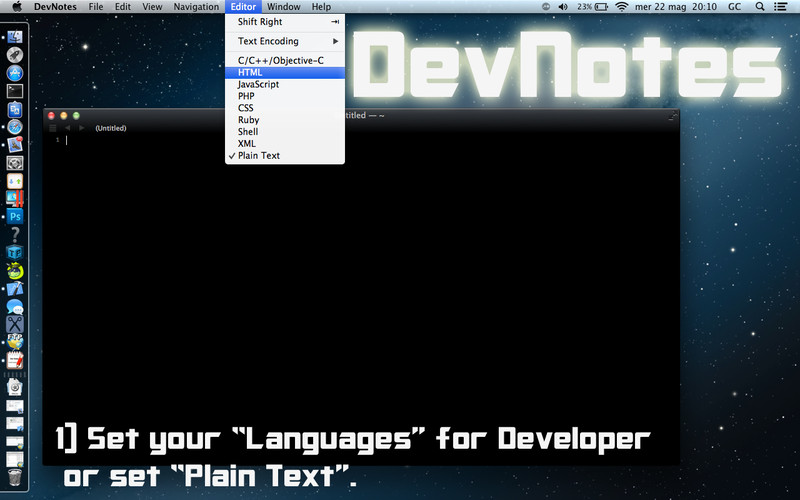800x500 pixels.
Task: Click the Wi-Fi status icon
Action: (x=621, y=7)
